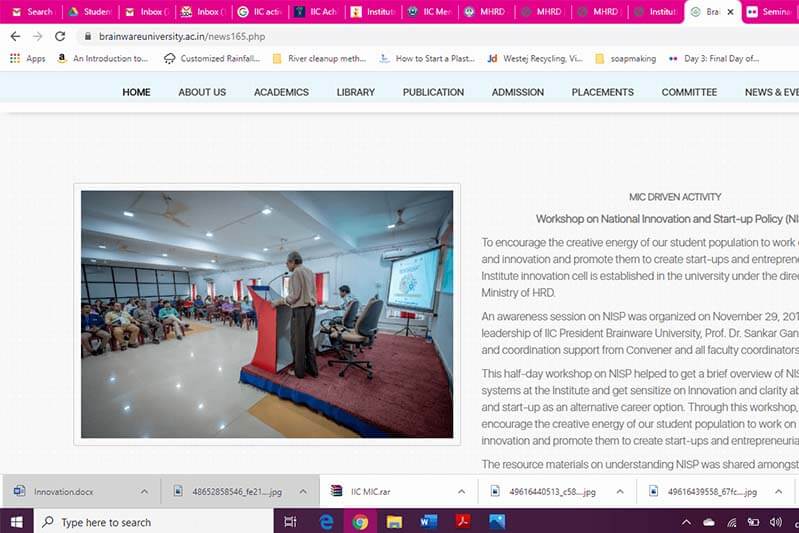Click the 'MIC DRIVEN ACTIVITY' heading

coord(675,197)
